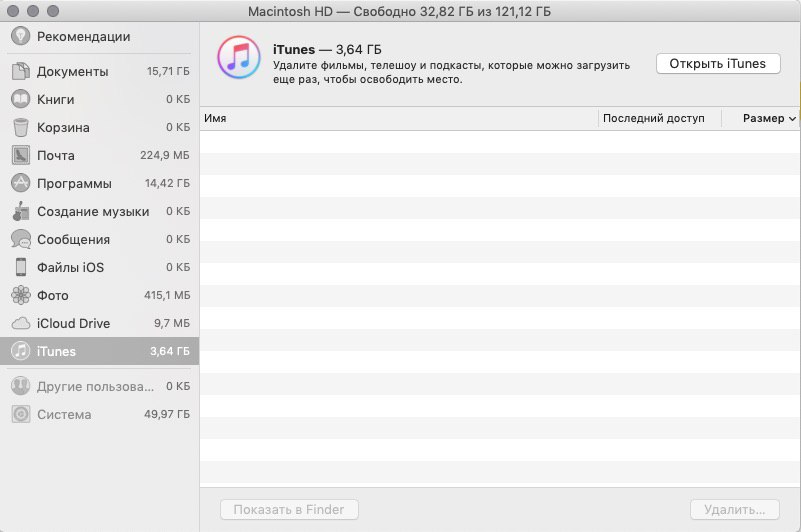Click the Программы App Store icon
The height and width of the screenshot is (532, 801).
(20, 183)
